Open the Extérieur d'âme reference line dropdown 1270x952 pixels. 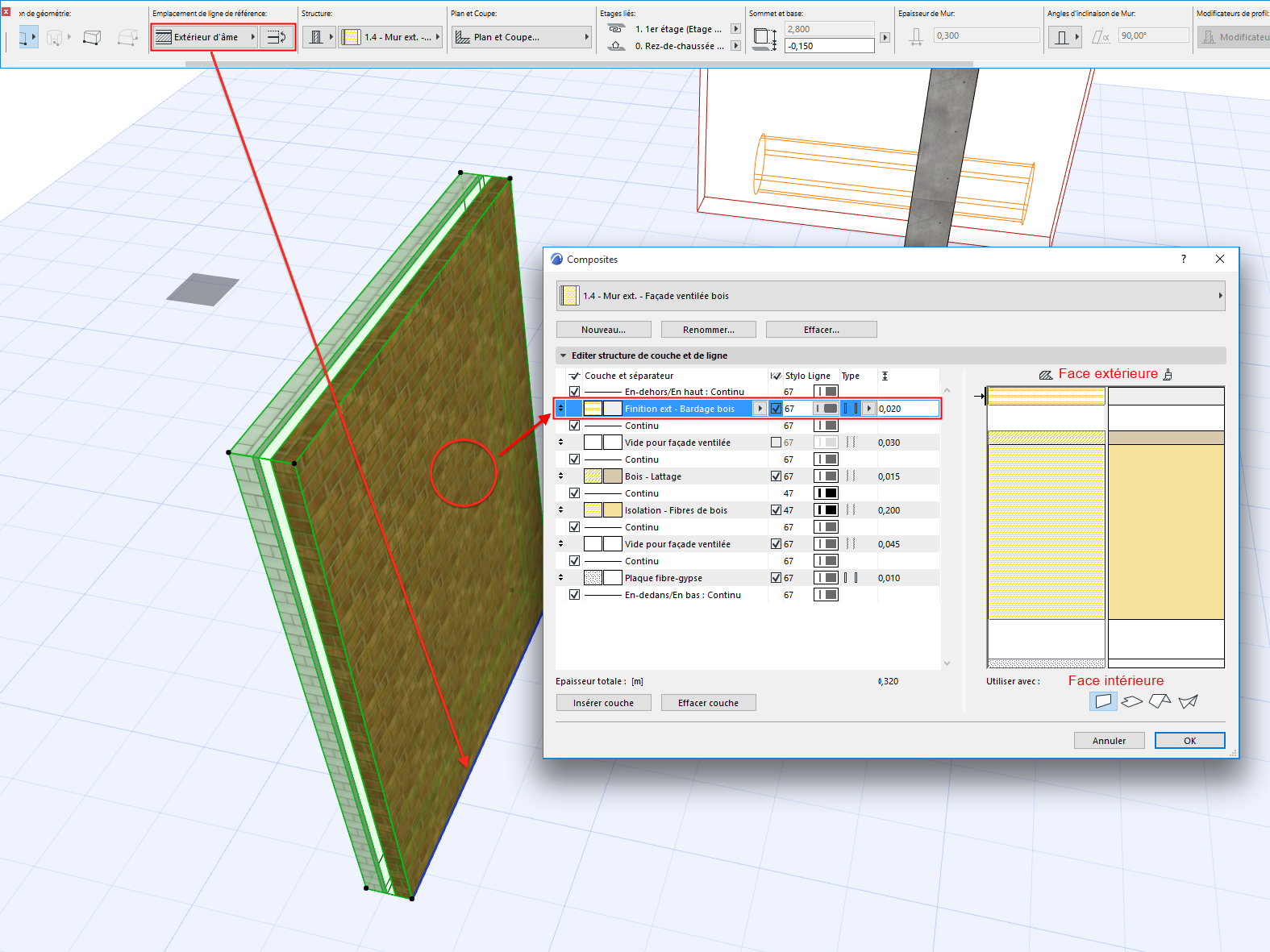(206, 37)
